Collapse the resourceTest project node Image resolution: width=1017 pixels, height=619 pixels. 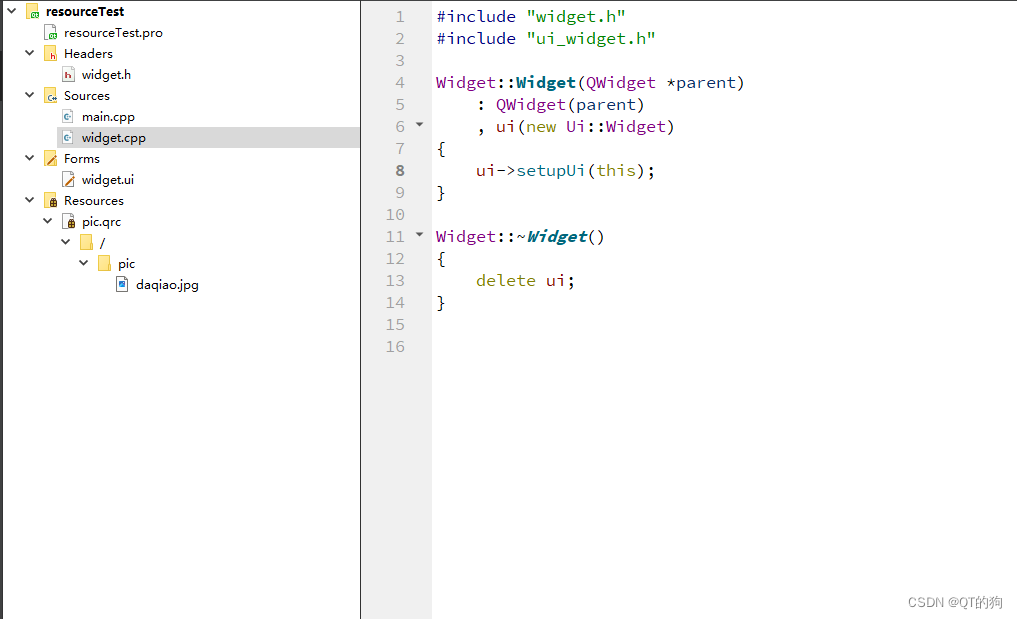pos(12,11)
